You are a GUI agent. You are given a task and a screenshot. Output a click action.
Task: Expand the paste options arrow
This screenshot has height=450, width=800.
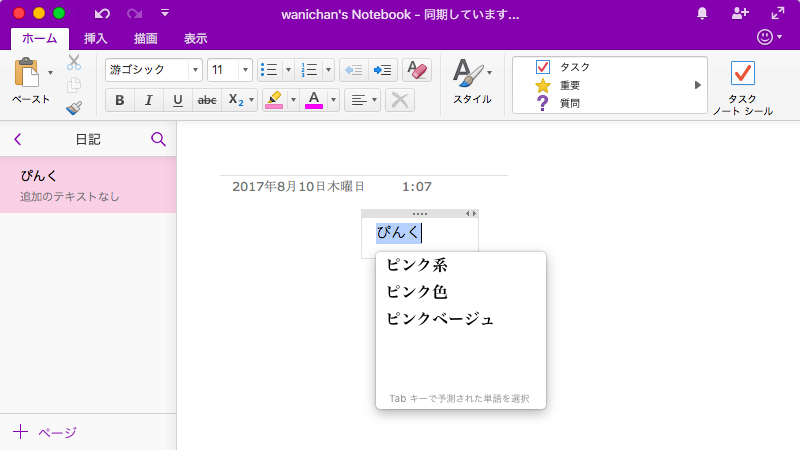click(x=50, y=73)
